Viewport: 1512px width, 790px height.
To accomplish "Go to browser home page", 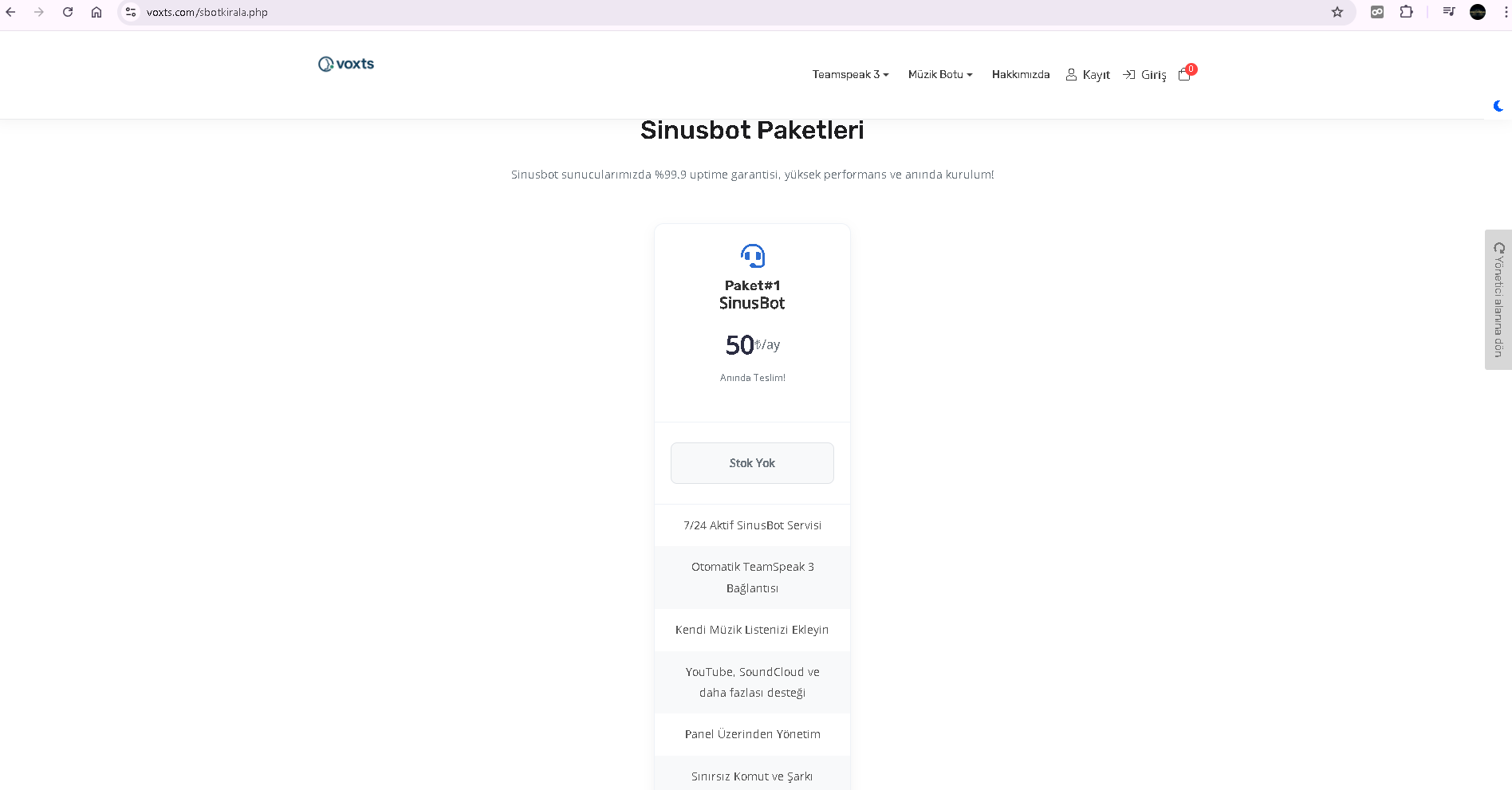I will click(x=96, y=12).
